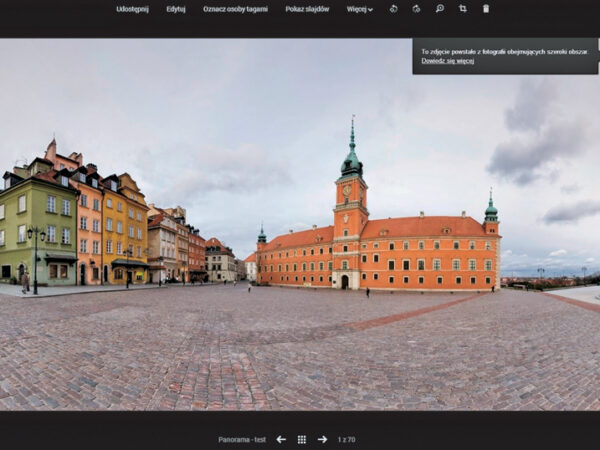Click the 1 z 70 photo counter
Screen dimensions: 600x450
(346, 439)
